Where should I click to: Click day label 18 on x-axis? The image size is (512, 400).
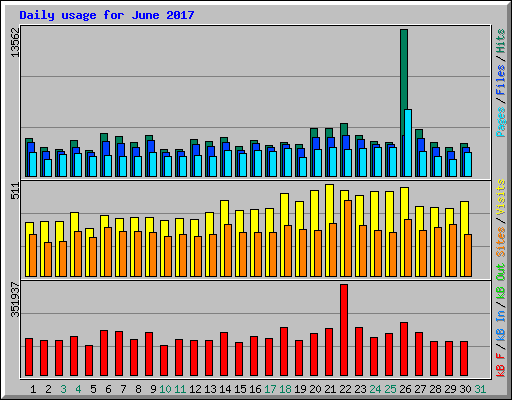(285, 389)
